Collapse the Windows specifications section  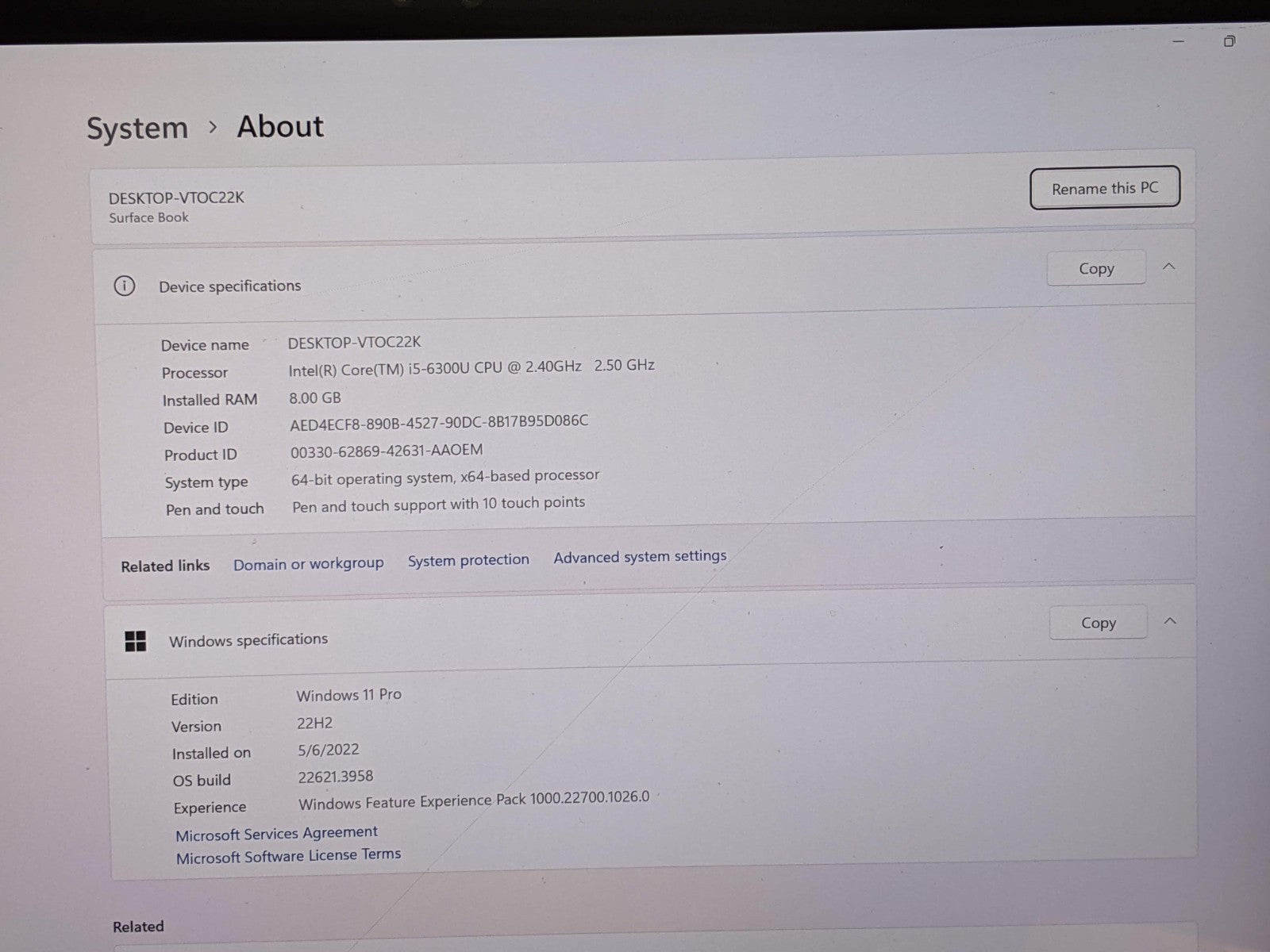click(1169, 621)
